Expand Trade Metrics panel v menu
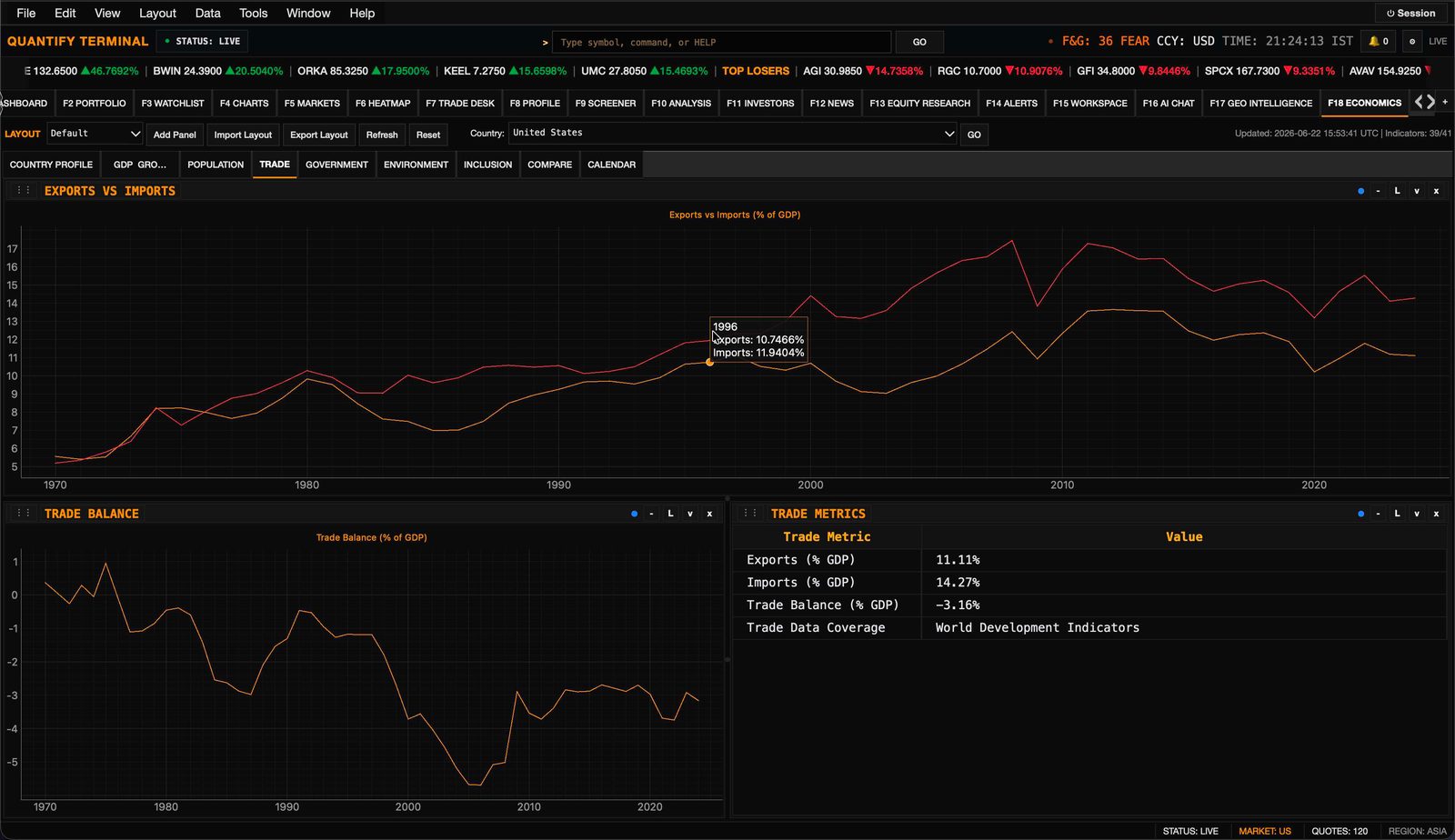This screenshot has height=840, width=1455. pyautogui.click(x=1417, y=514)
